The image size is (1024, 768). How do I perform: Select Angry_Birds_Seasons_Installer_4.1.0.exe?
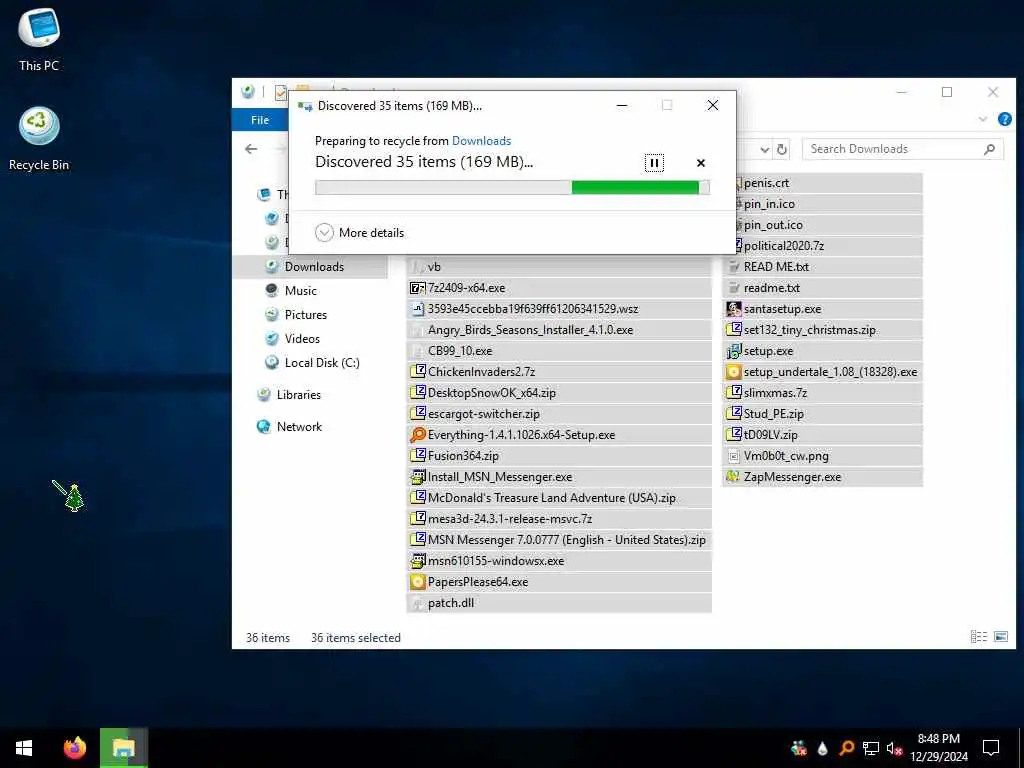pyautogui.click(x=559, y=330)
